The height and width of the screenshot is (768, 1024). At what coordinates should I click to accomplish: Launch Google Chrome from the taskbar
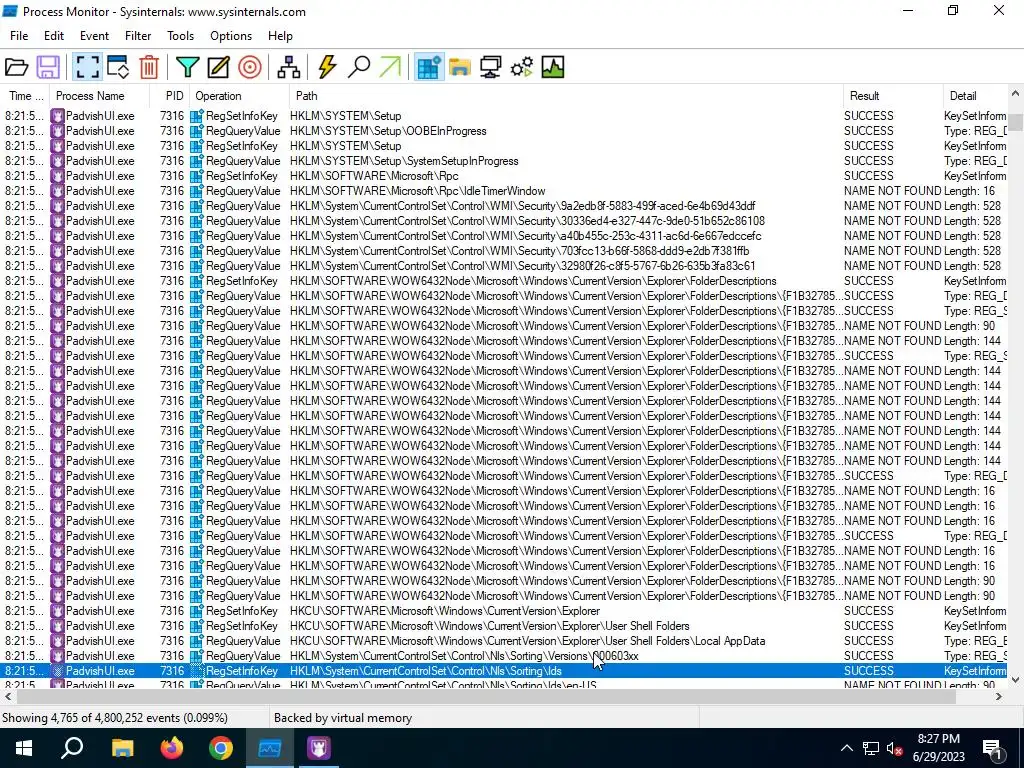pyautogui.click(x=221, y=748)
